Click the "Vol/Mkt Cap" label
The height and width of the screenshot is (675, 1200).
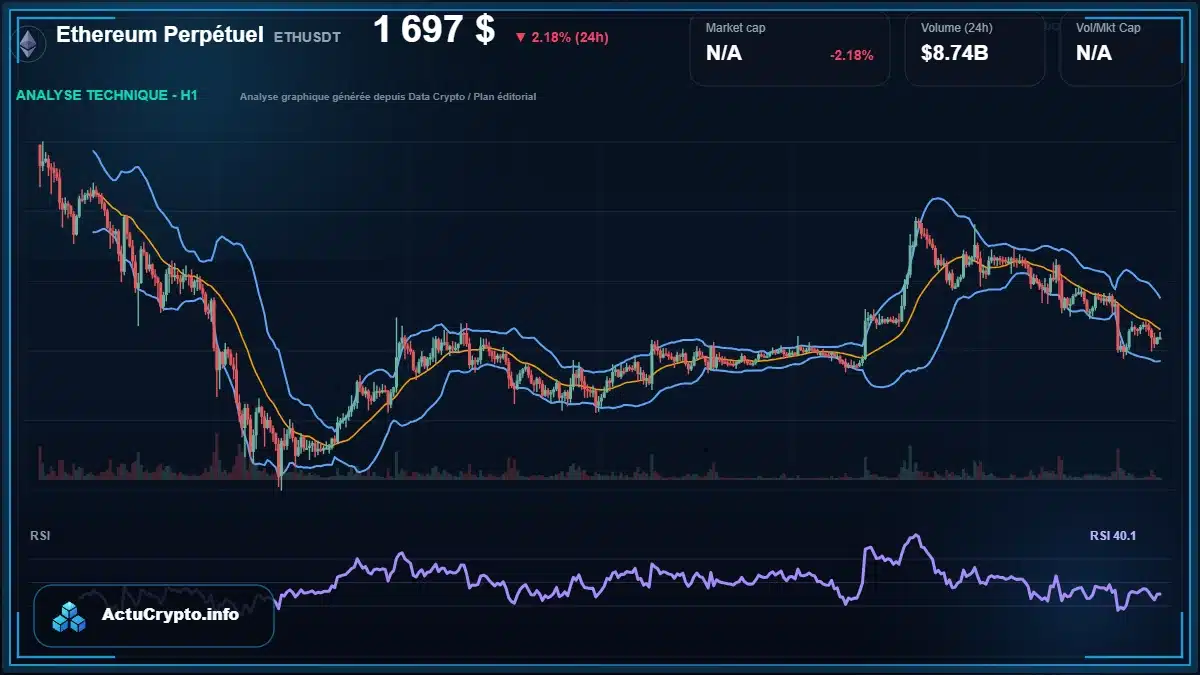tap(1108, 28)
